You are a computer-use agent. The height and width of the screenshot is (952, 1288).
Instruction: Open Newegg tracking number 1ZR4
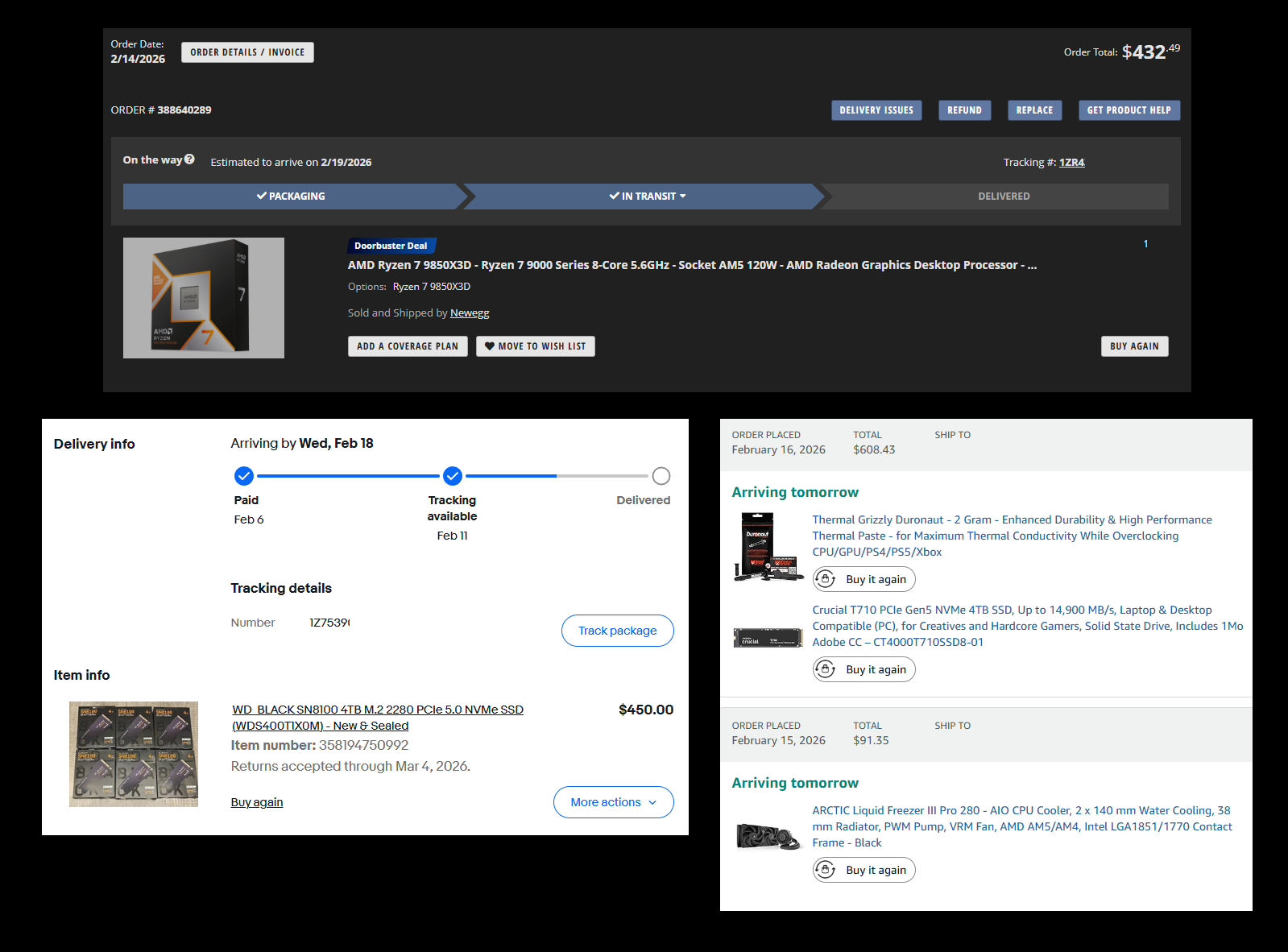coord(1071,163)
